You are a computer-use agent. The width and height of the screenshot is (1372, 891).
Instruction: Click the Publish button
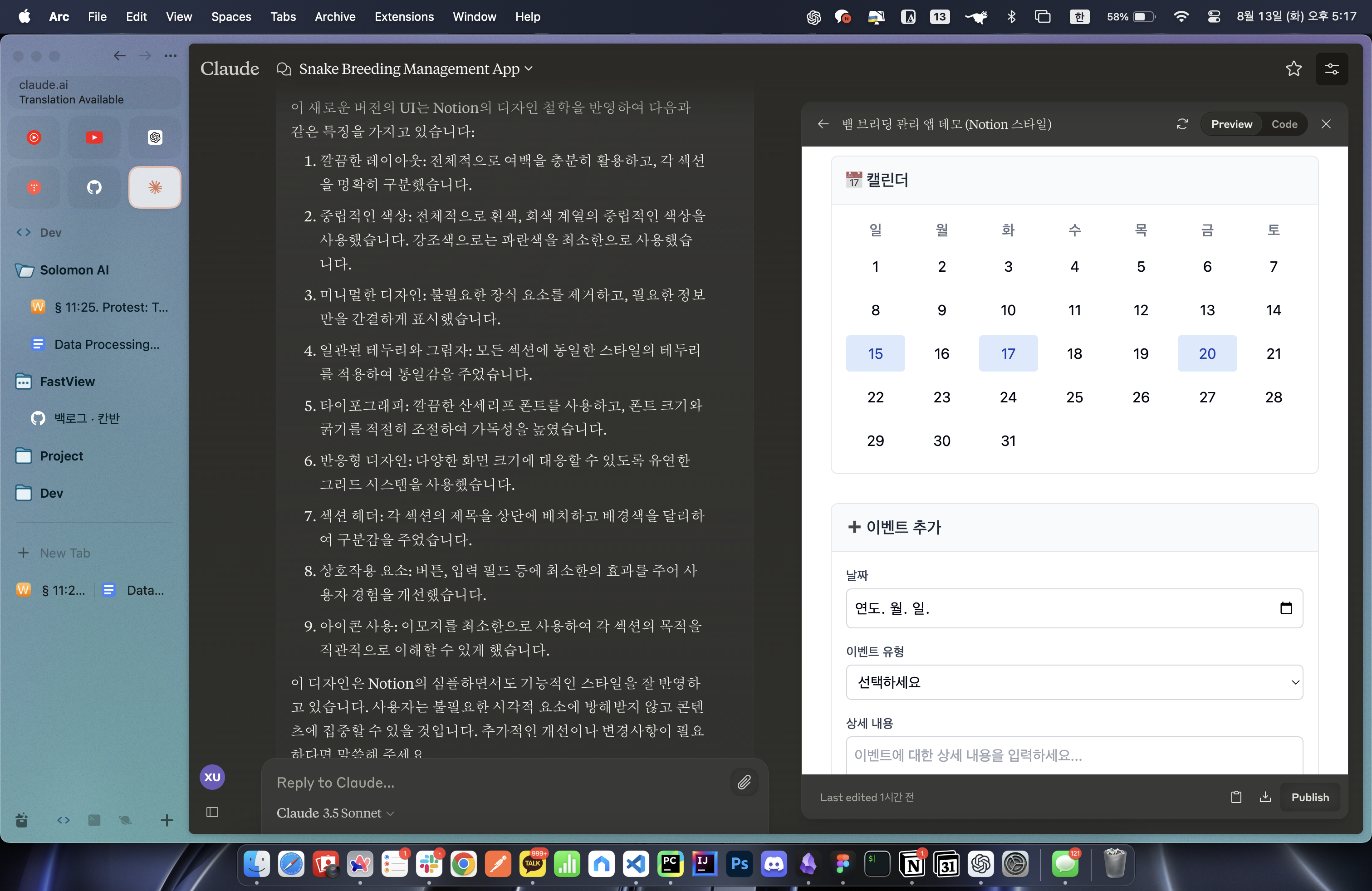tap(1310, 797)
